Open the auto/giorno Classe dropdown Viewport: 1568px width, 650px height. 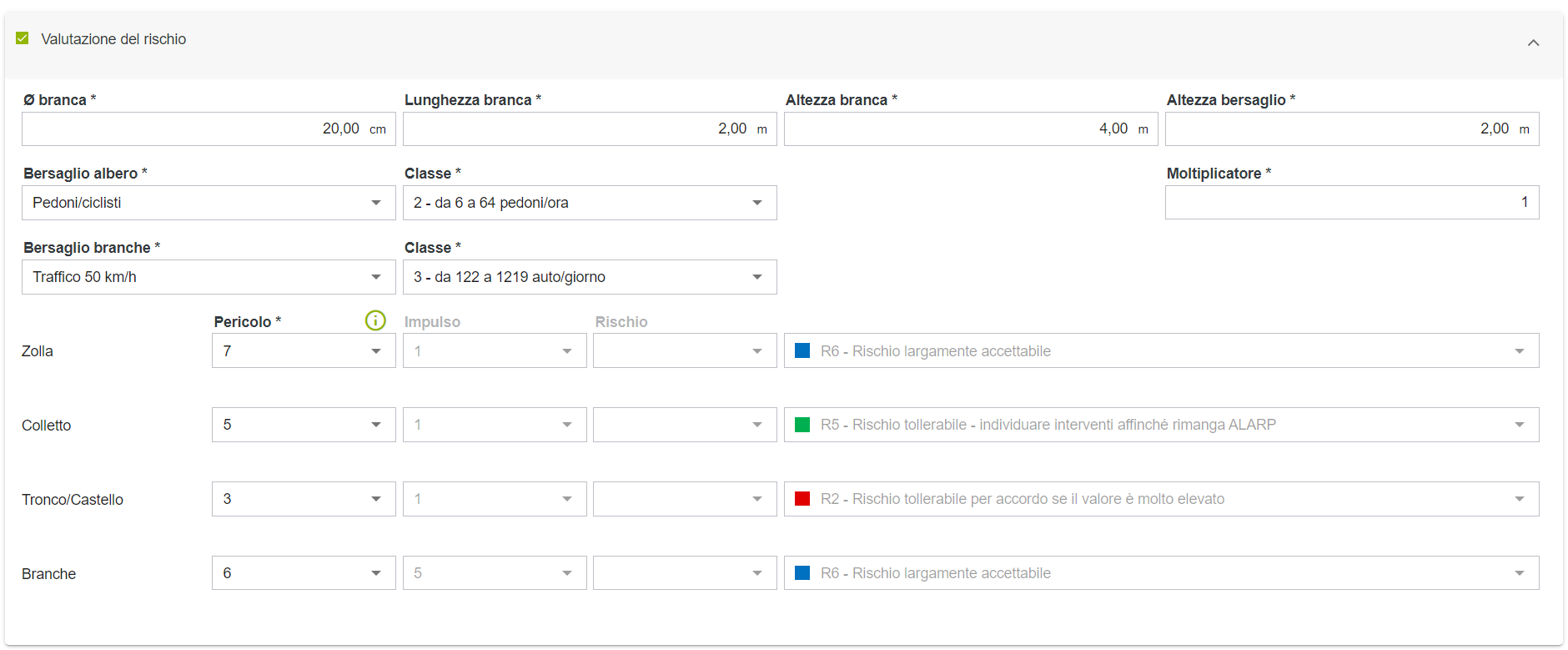tap(589, 277)
